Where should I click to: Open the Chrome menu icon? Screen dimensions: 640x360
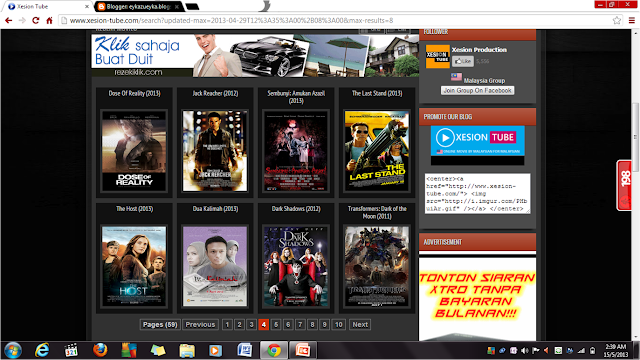tap(631, 20)
